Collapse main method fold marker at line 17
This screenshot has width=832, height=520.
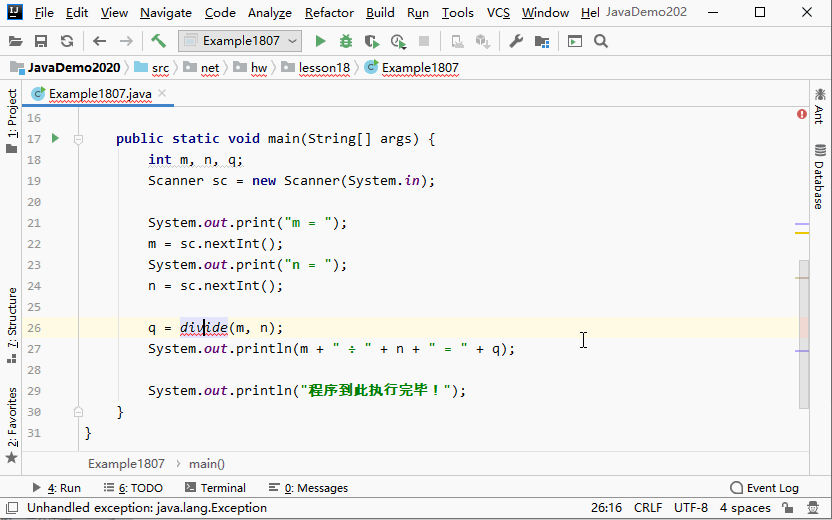78,139
